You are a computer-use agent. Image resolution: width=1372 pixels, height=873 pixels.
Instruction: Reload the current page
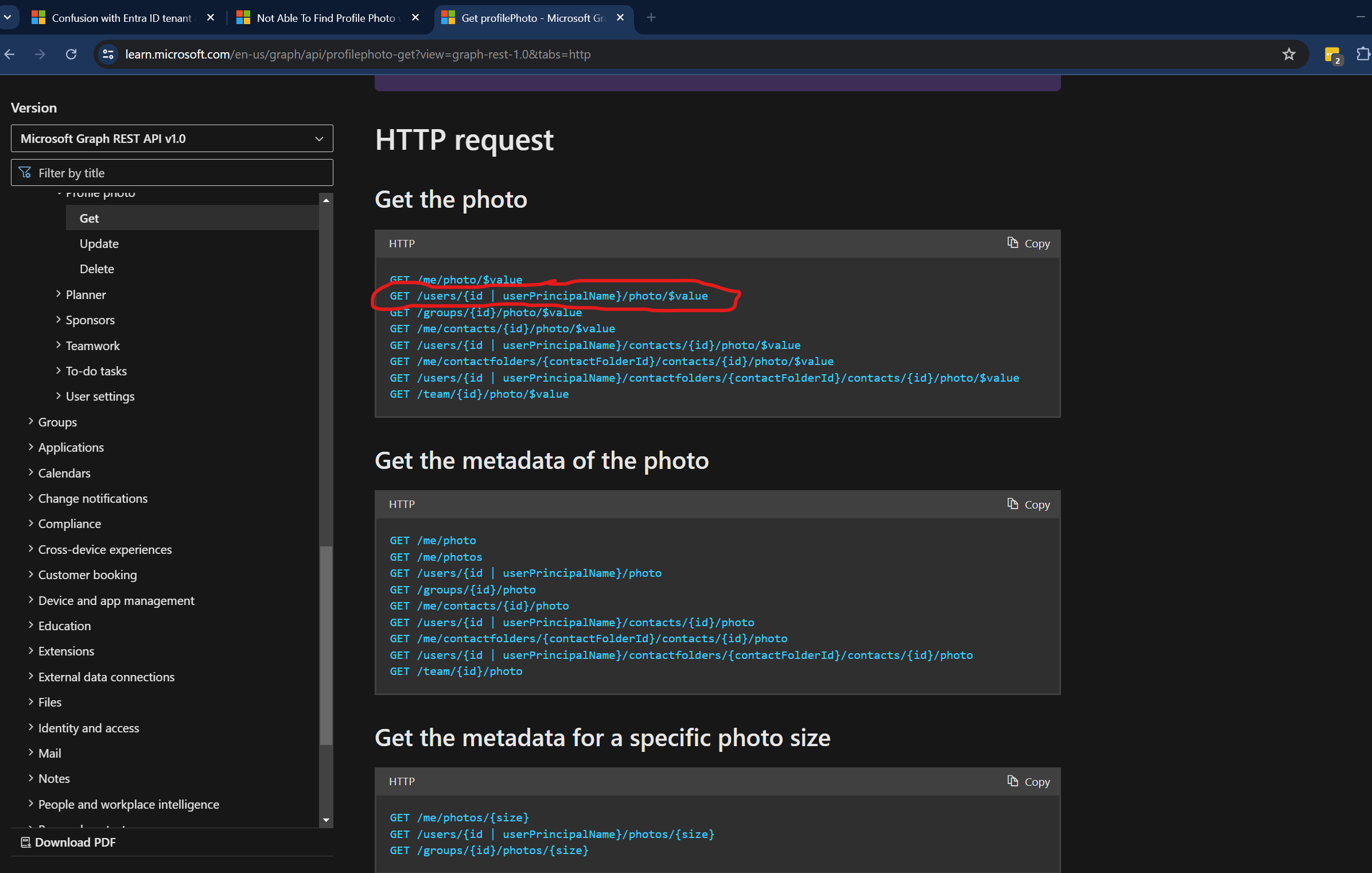(x=71, y=55)
